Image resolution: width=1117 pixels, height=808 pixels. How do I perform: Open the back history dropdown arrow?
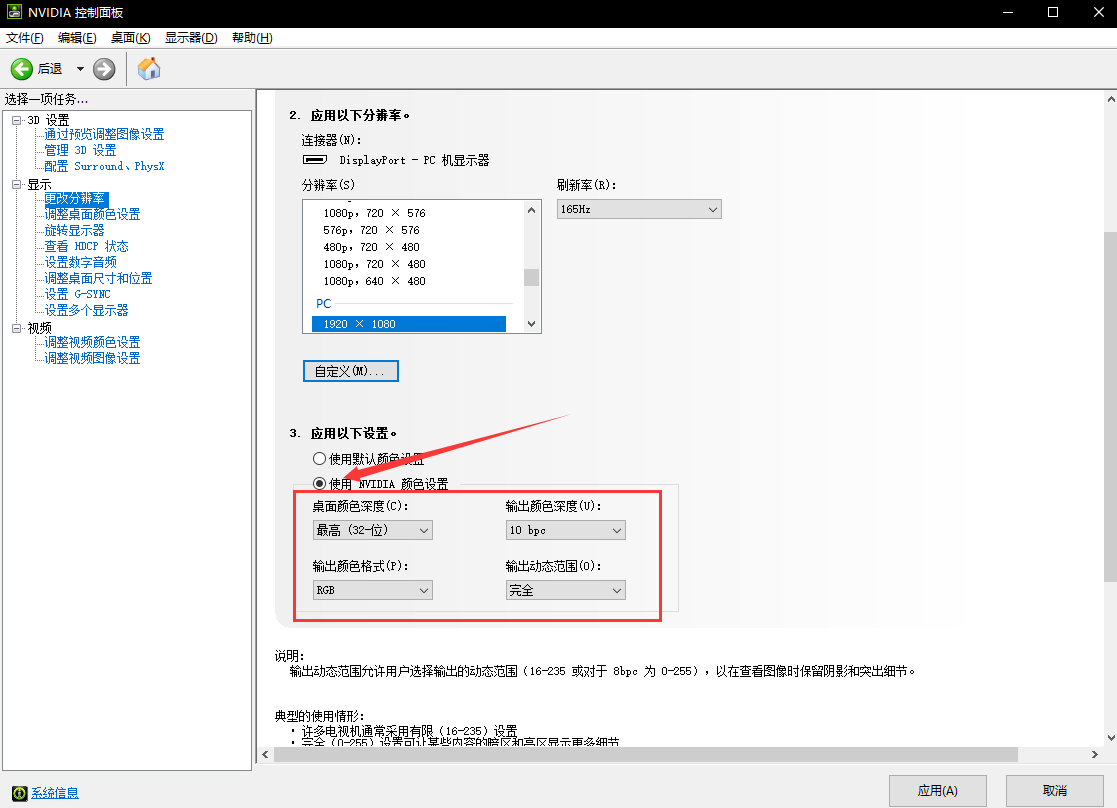coord(80,69)
